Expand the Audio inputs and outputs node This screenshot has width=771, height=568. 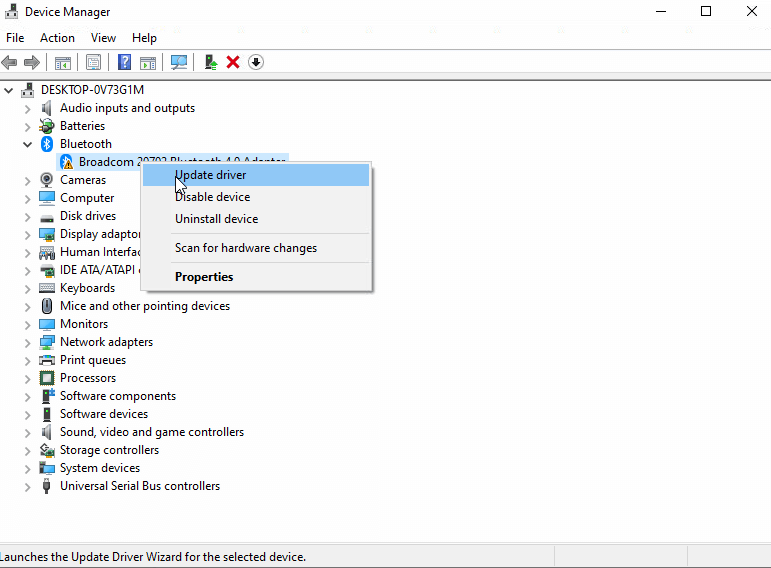pos(28,108)
